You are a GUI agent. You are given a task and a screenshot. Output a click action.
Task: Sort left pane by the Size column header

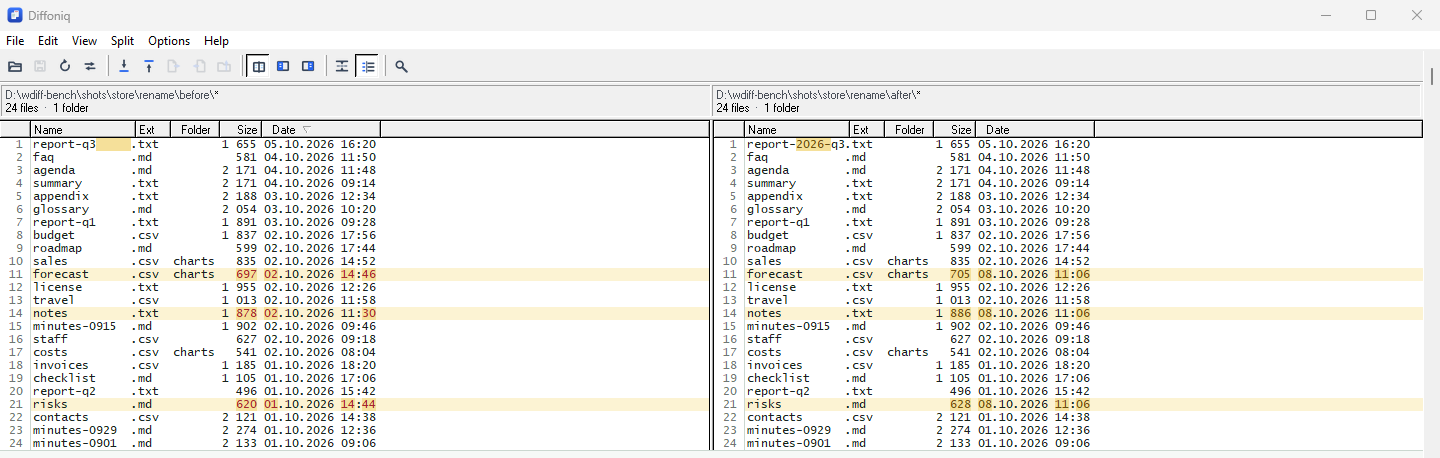tap(242, 129)
